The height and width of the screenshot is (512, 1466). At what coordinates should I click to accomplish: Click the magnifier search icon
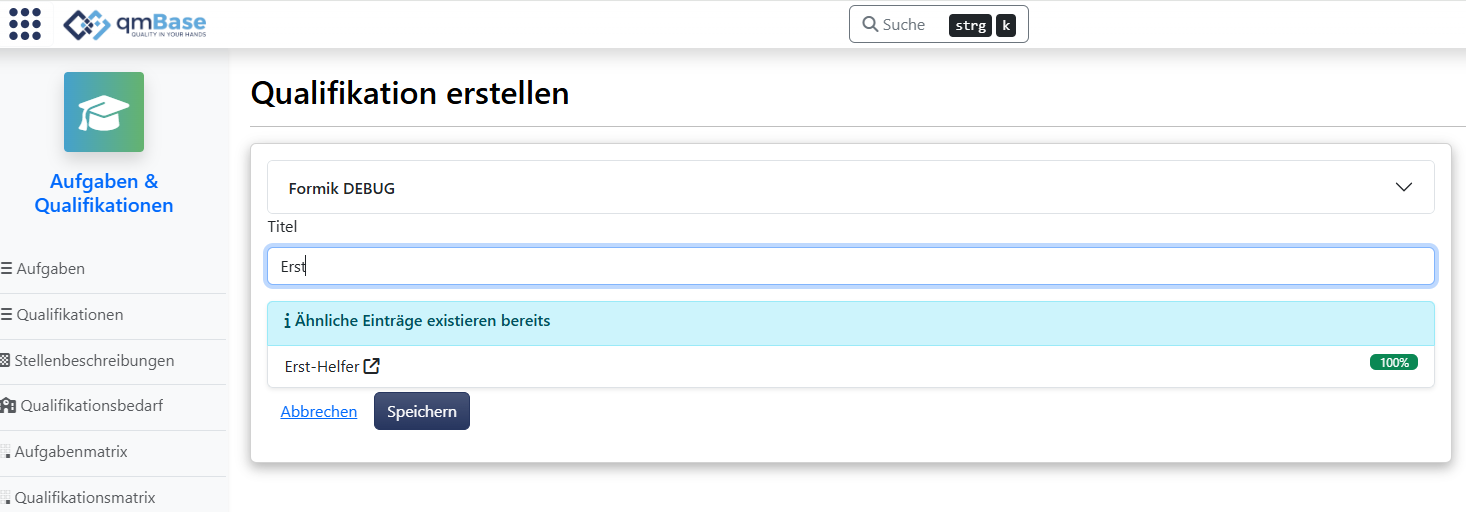(870, 25)
